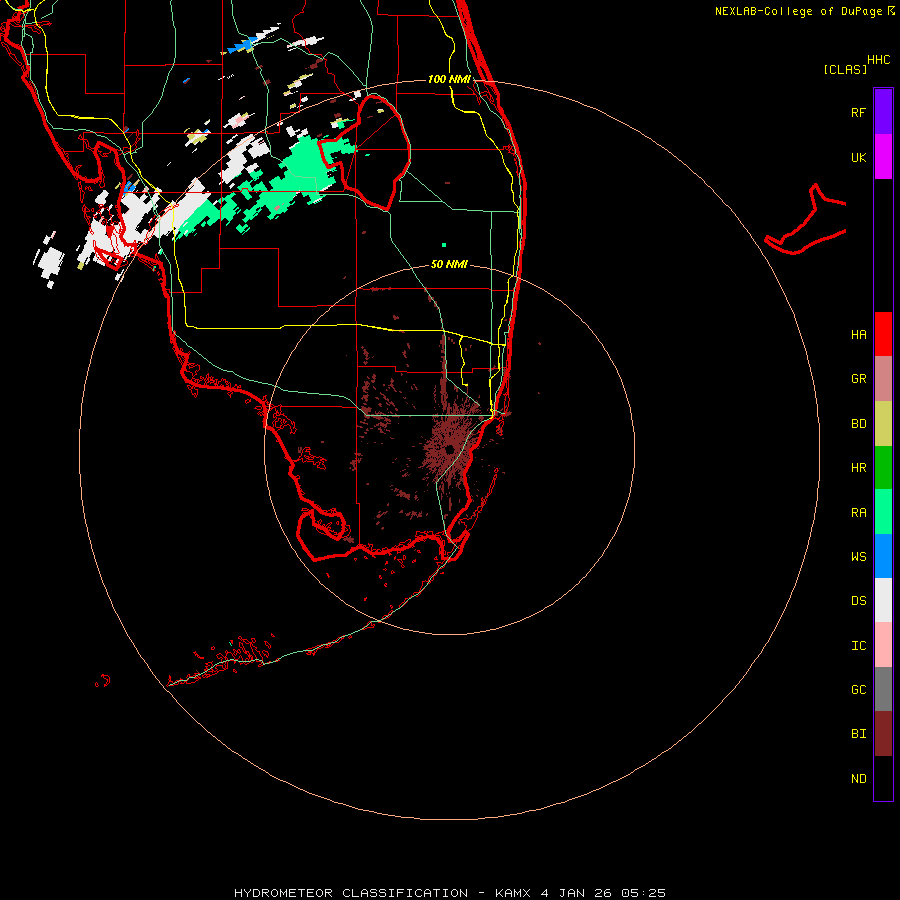
Task: Click the [CLAS] units label
Action: tap(845, 69)
